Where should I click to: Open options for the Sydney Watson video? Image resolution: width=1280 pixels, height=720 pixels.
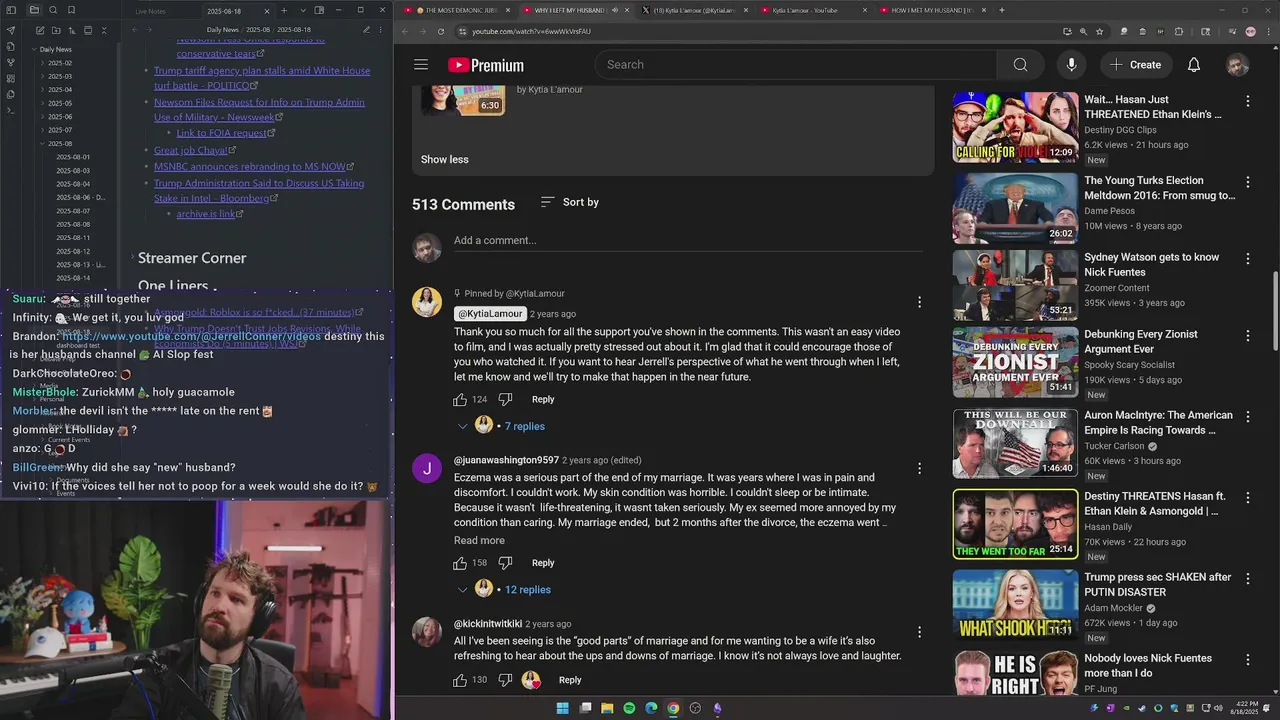coord(1247,259)
